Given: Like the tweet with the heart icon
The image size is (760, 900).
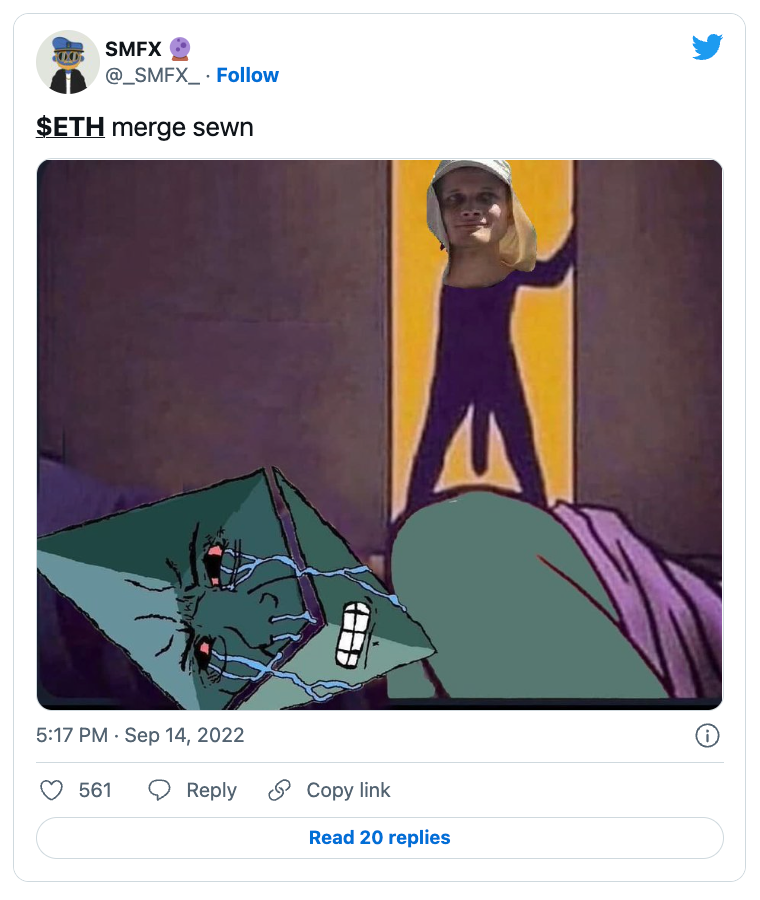Looking at the screenshot, I should pyautogui.click(x=51, y=790).
